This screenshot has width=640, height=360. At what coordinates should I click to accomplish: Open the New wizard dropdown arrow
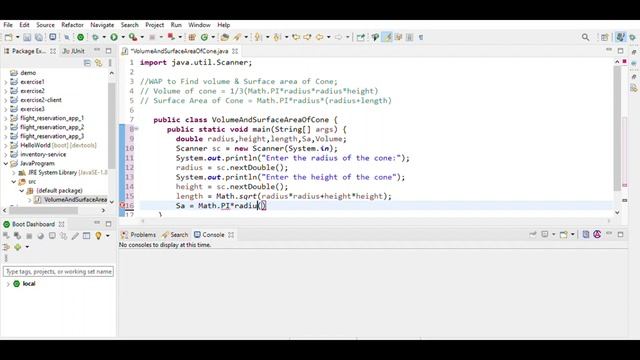point(17,37)
